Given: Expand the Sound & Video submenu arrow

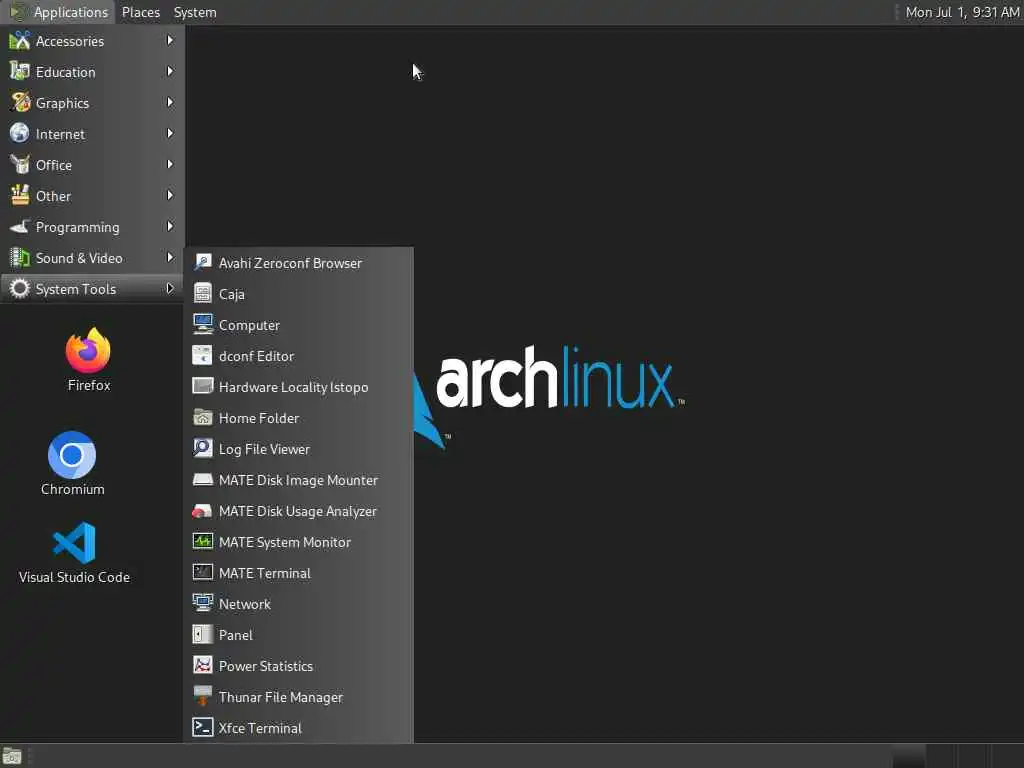Looking at the screenshot, I should coord(170,257).
